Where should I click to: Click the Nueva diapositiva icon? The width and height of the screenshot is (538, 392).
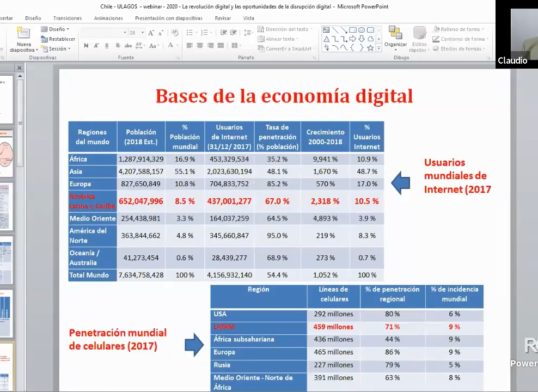(23, 34)
